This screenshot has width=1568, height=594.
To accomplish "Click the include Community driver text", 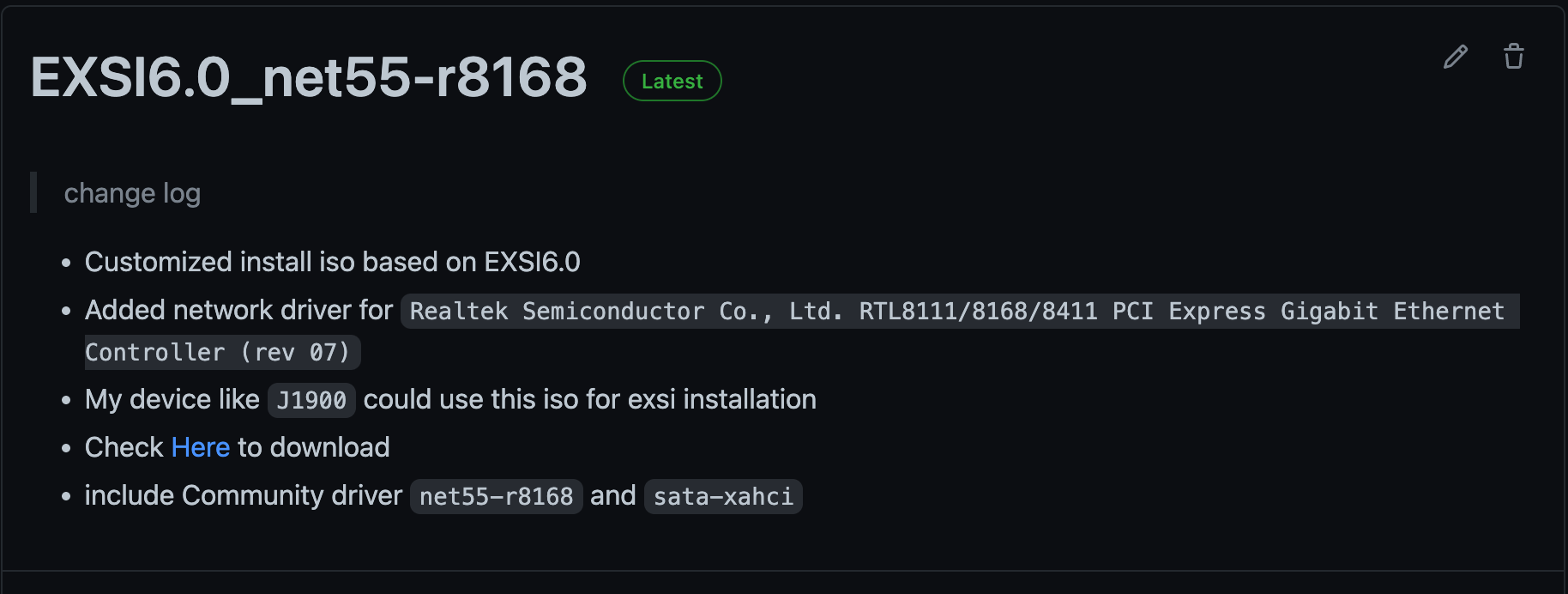I will pyautogui.click(x=243, y=495).
